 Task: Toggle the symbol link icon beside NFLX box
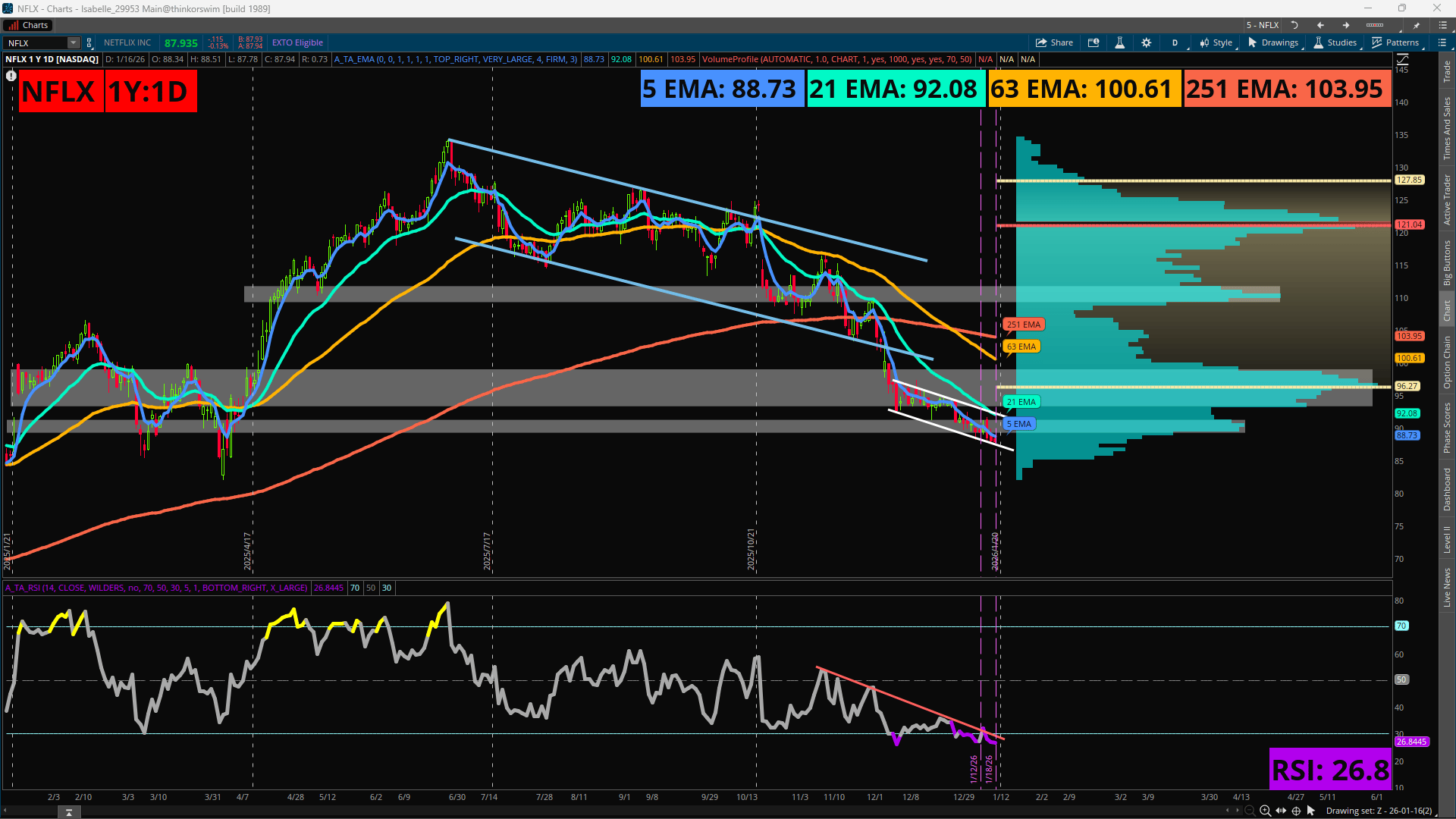[89, 42]
